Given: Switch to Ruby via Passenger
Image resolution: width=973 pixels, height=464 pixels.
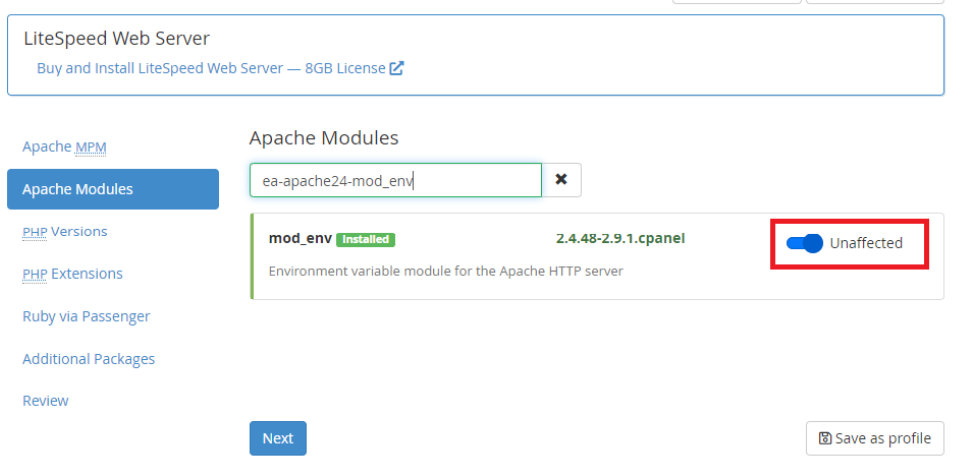Looking at the screenshot, I should pos(86,316).
